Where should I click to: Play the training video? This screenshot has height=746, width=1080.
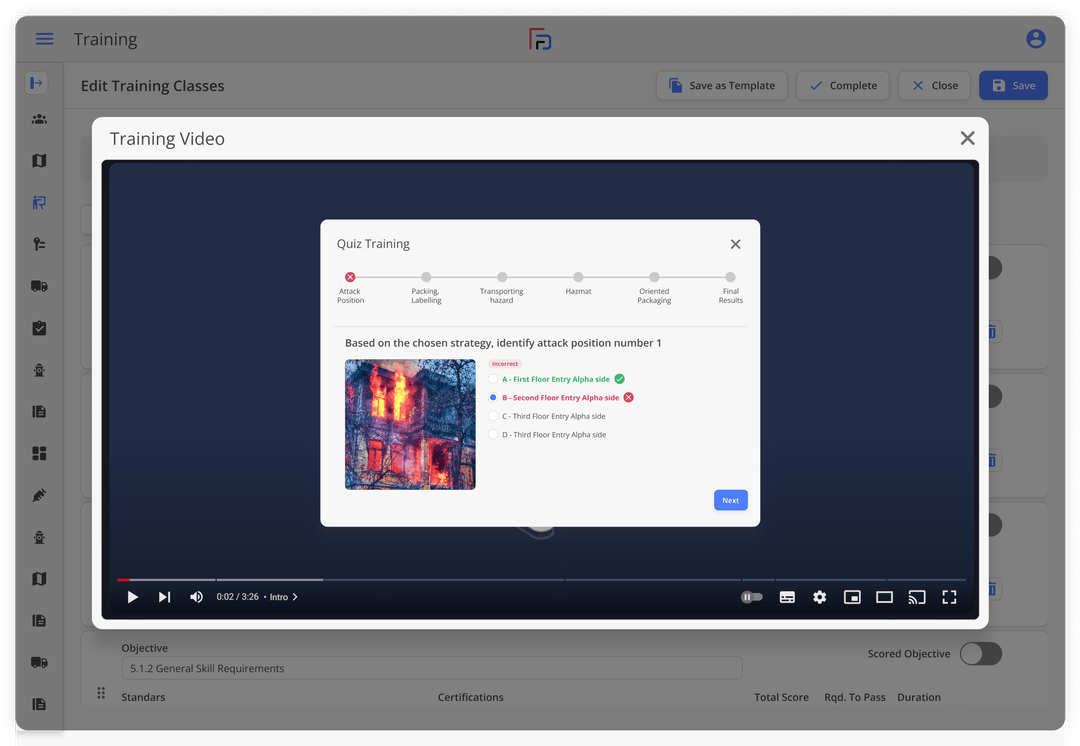132,597
